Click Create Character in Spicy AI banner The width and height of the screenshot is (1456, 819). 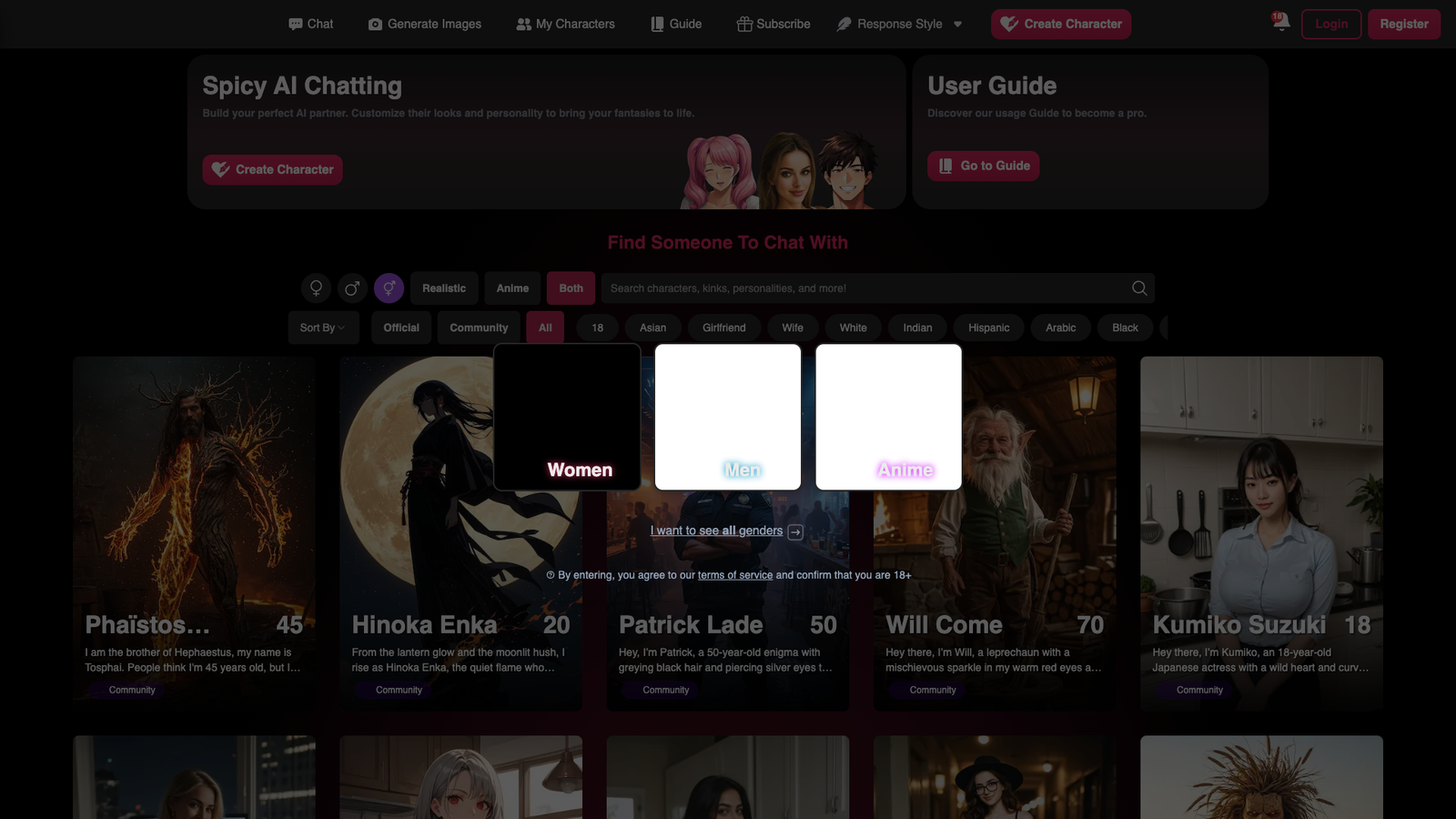pos(272,170)
